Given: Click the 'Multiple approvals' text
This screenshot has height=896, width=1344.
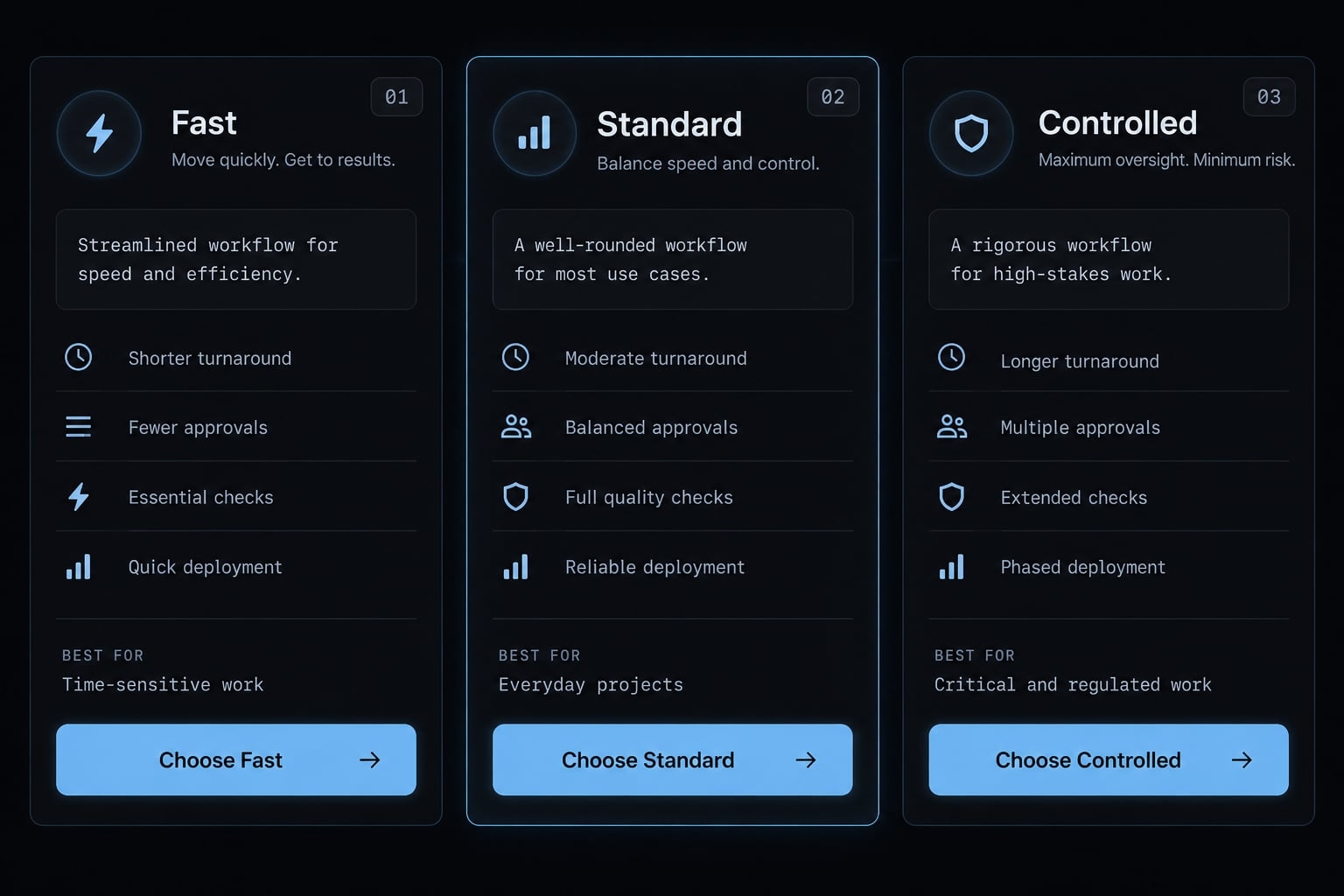Looking at the screenshot, I should [1080, 428].
